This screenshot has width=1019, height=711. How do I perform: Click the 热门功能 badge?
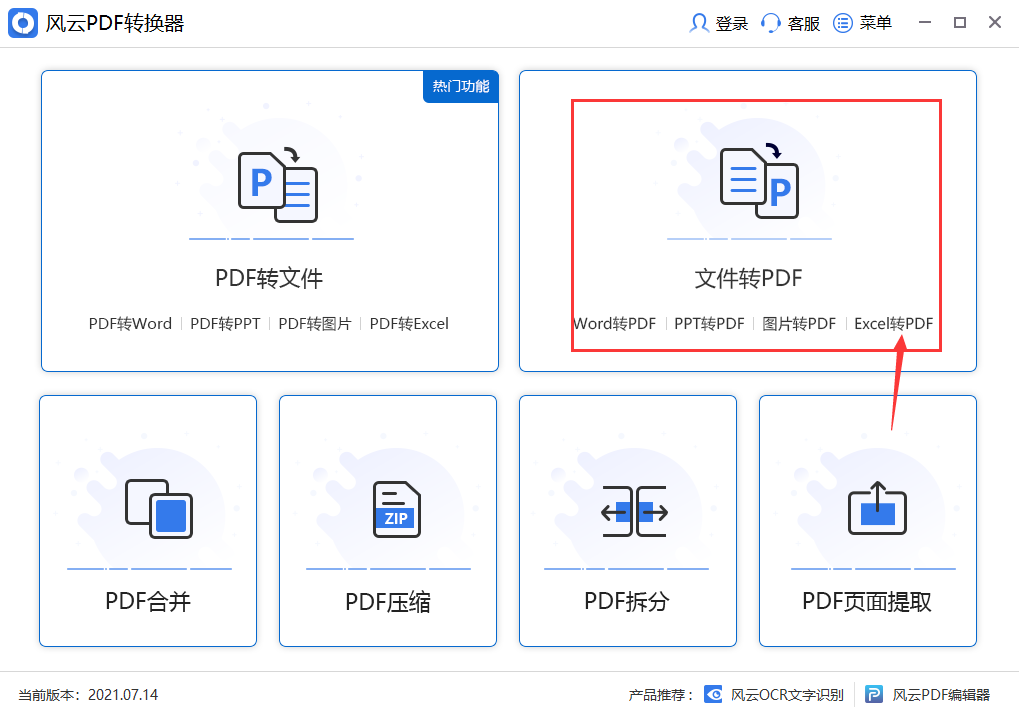[x=461, y=86]
